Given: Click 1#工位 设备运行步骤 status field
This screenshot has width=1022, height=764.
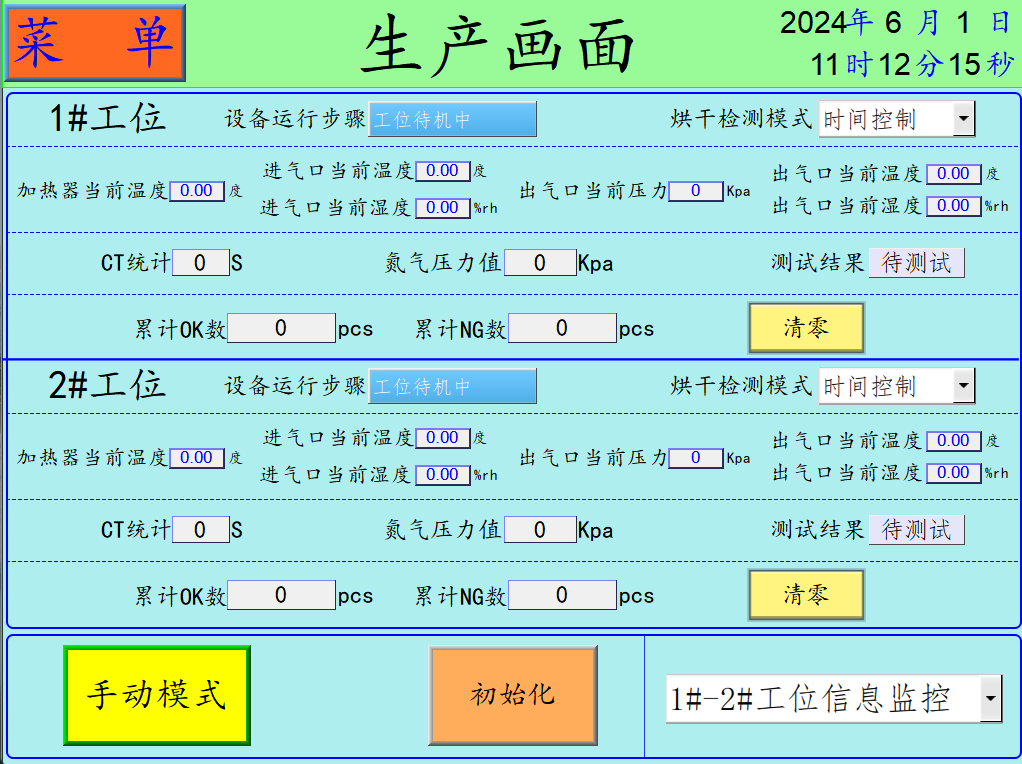Looking at the screenshot, I should [x=452, y=119].
